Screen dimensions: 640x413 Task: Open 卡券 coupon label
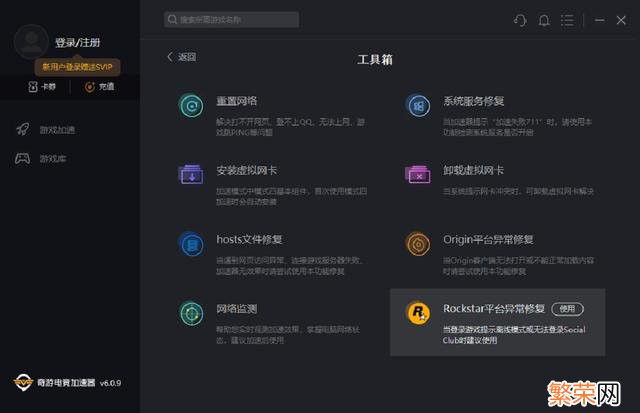click(x=49, y=87)
